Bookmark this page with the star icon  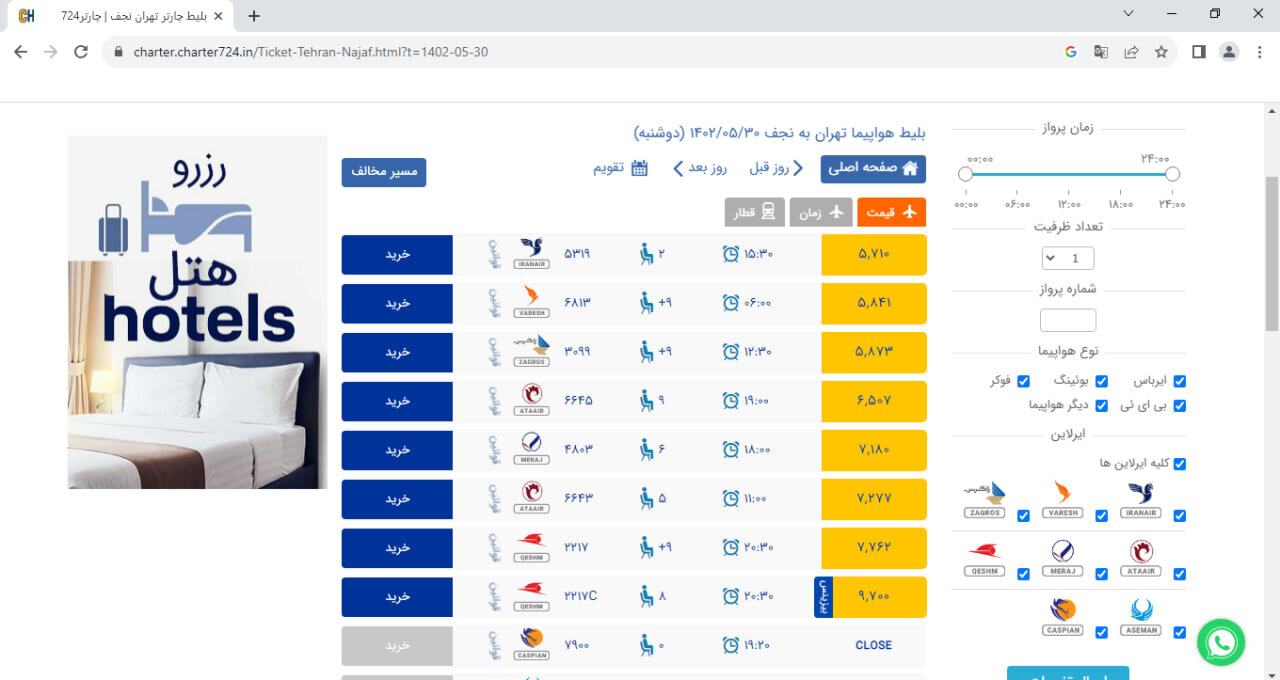point(1161,52)
